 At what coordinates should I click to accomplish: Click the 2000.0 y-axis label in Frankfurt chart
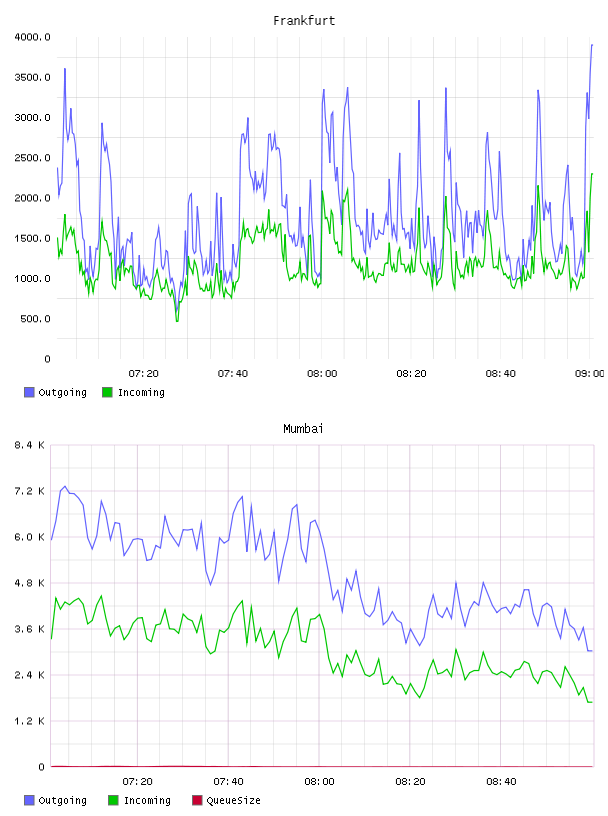pyautogui.click(x=32, y=198)
